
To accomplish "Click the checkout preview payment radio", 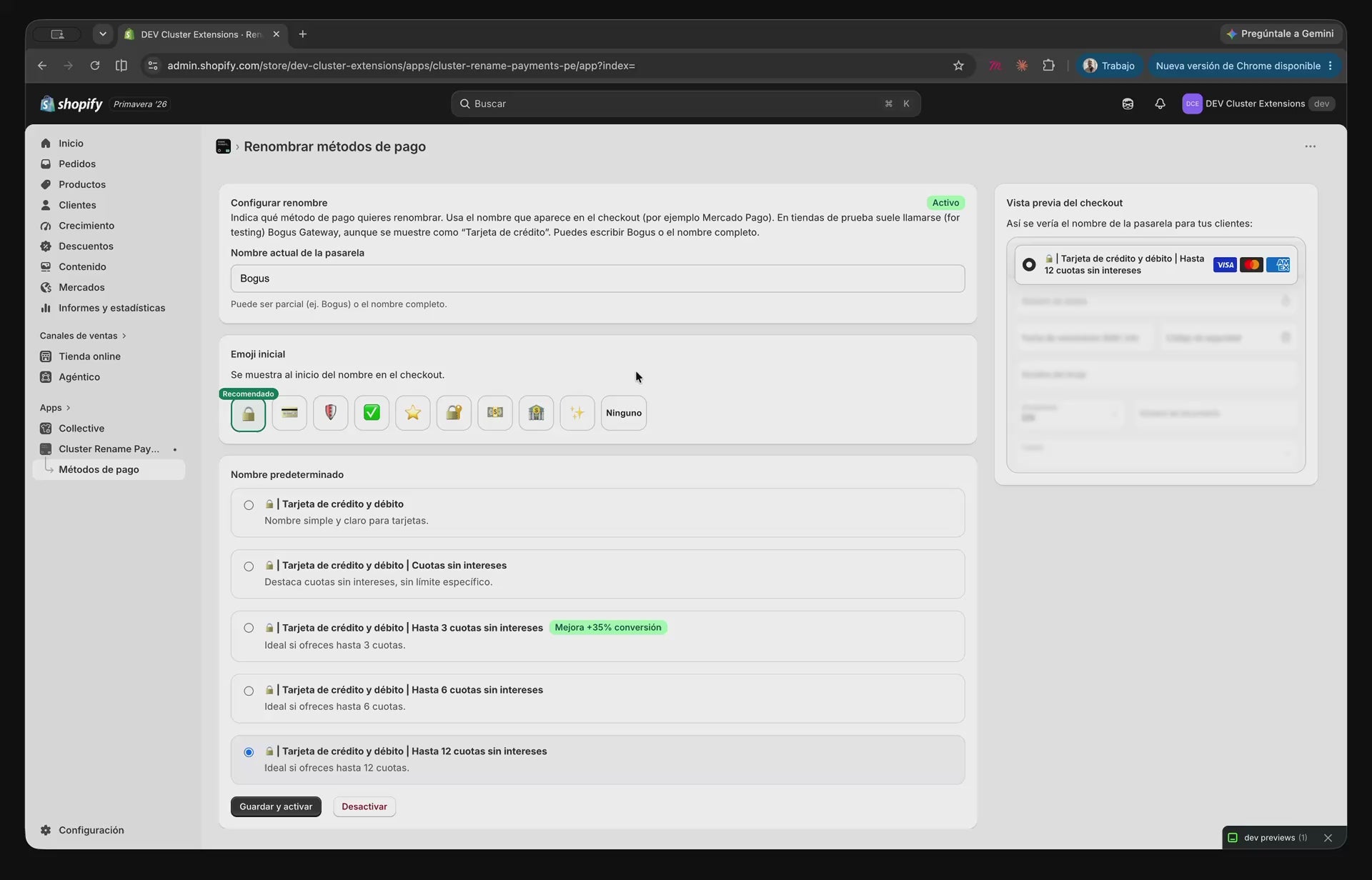I will tap(1029, 264).
